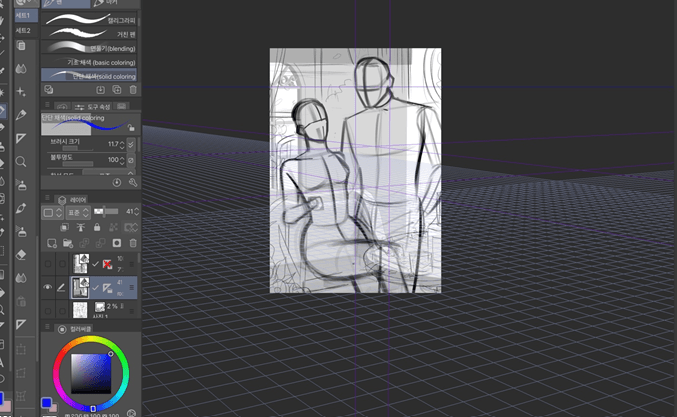The width and height of the screenshot is (677, 417).
Task: Toggle clip to layer below
Action: [x=64, y=227]
